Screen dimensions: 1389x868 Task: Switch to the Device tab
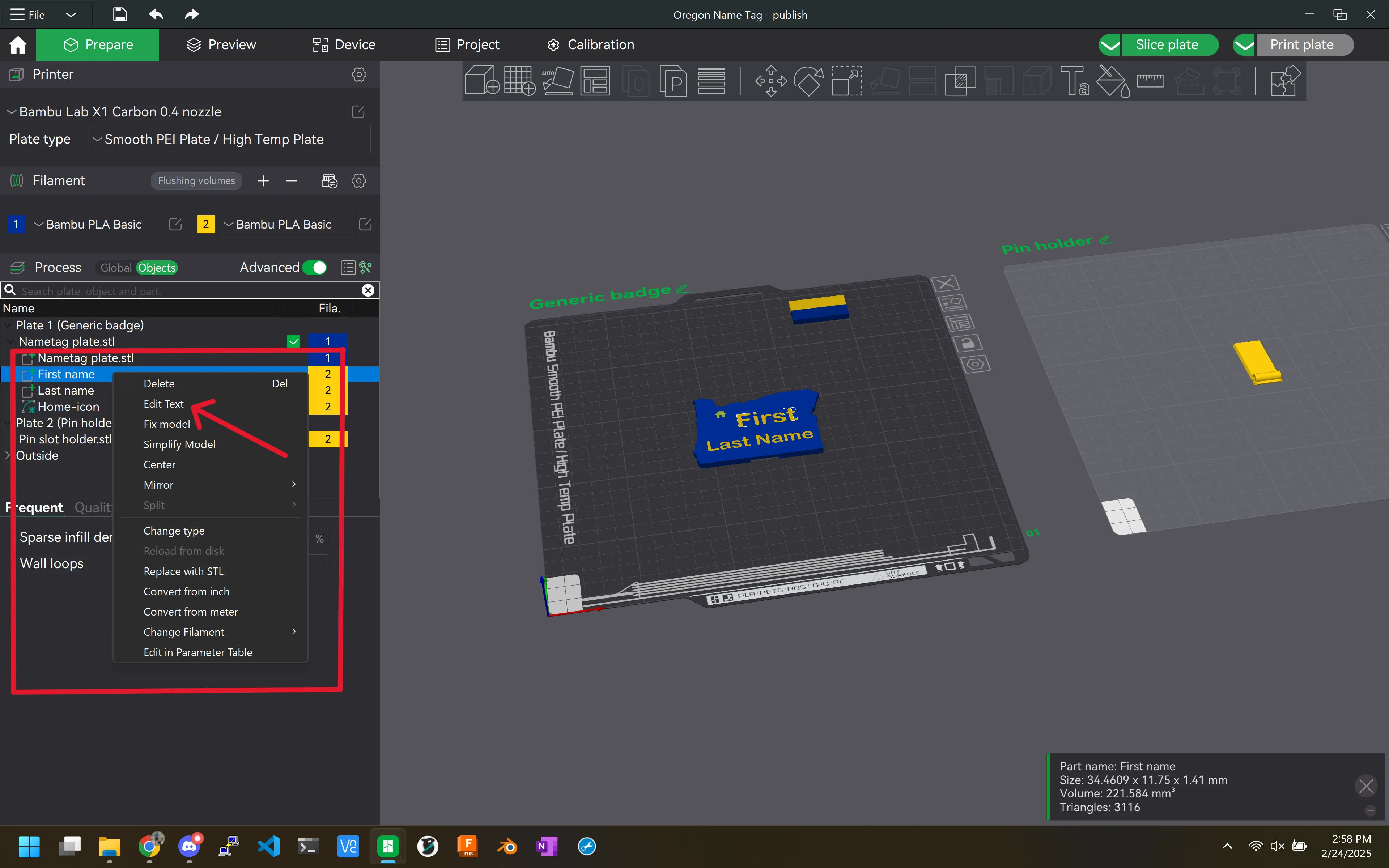click(x=344, y=45)
